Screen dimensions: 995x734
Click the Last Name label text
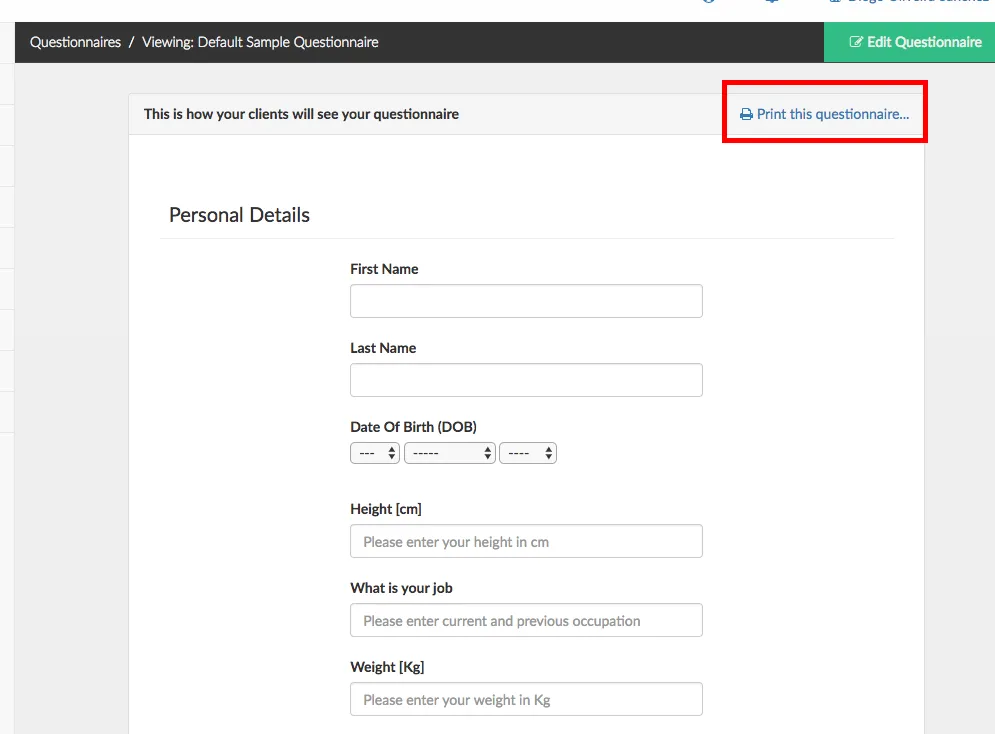pyautogui.click(x=383, y=348)
